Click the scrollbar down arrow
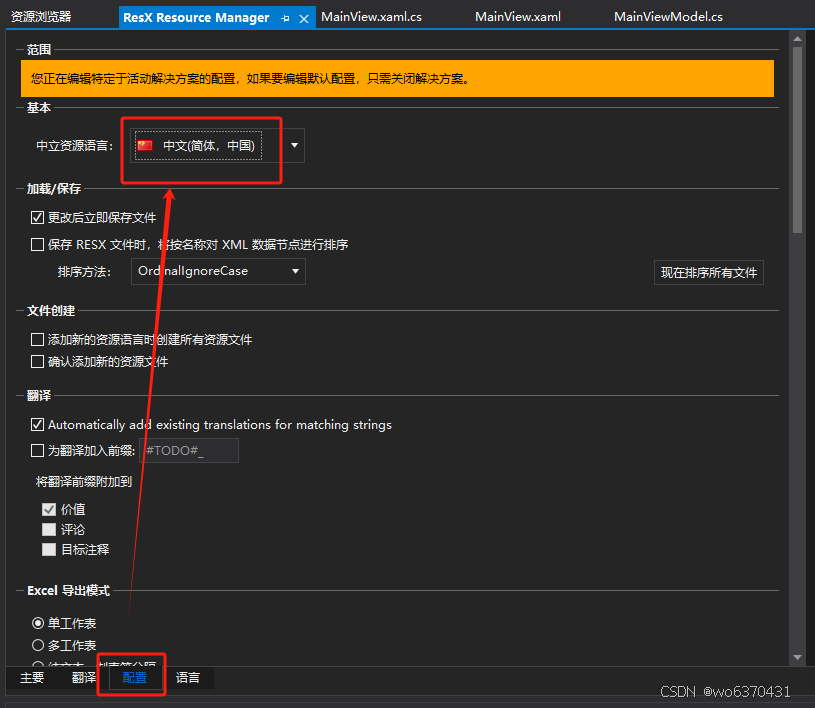815x708 pixels. 797,658
